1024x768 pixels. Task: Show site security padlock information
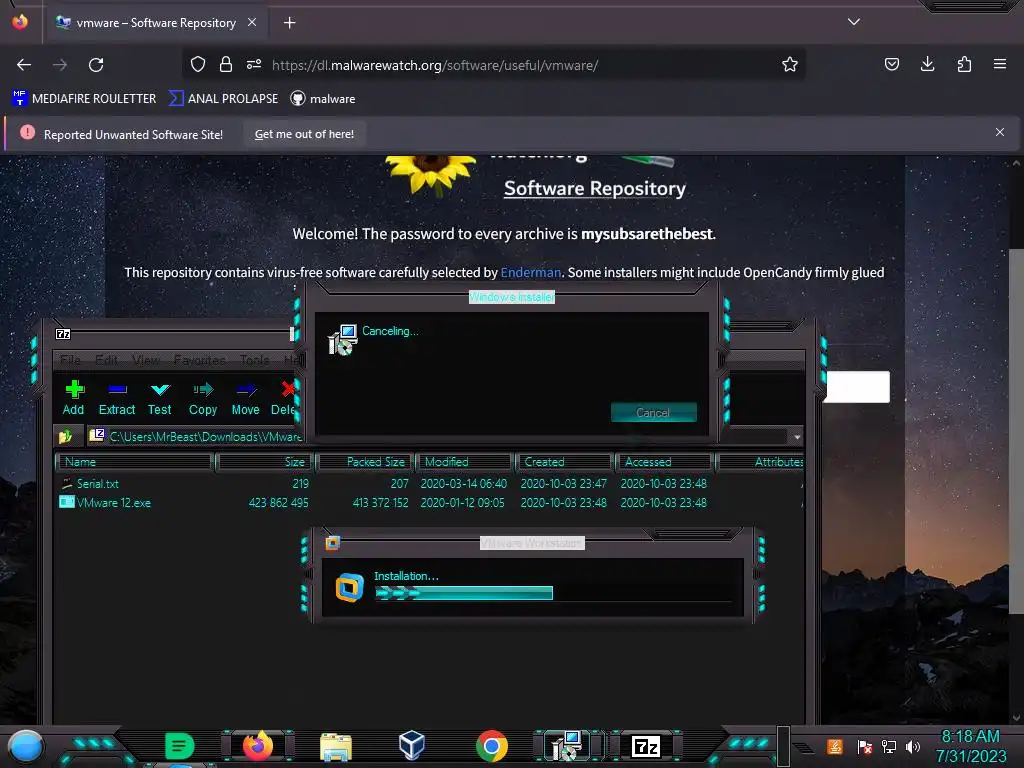[226, 65]
